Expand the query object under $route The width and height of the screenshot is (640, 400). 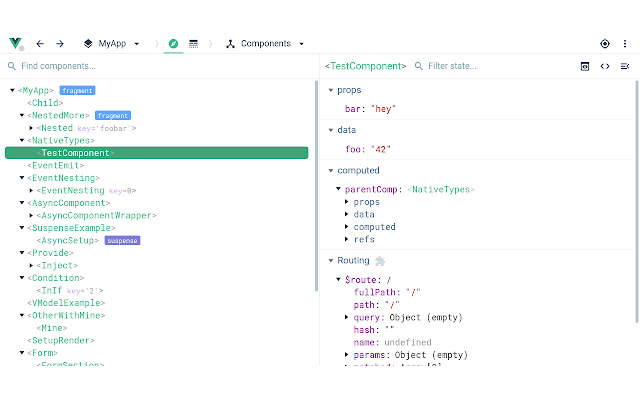click(x=347, y=317)
